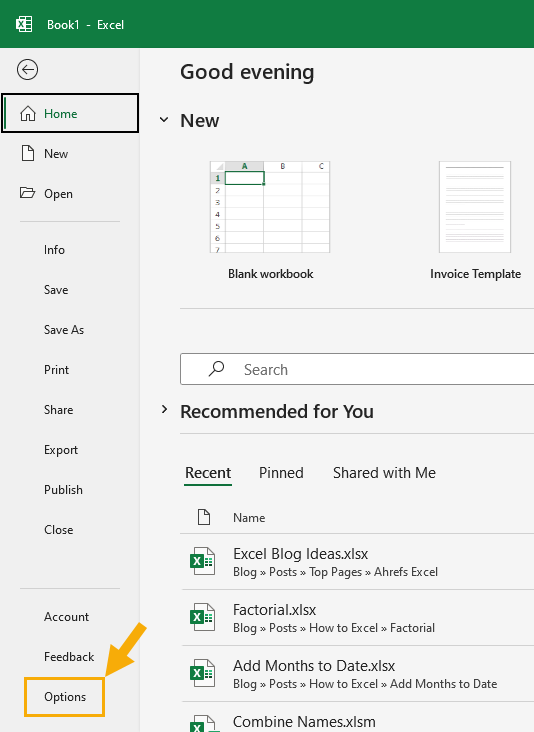Expand the Recommended for You section
The width and height of the screenshot is (534, 732).
(x=164, y=410)
